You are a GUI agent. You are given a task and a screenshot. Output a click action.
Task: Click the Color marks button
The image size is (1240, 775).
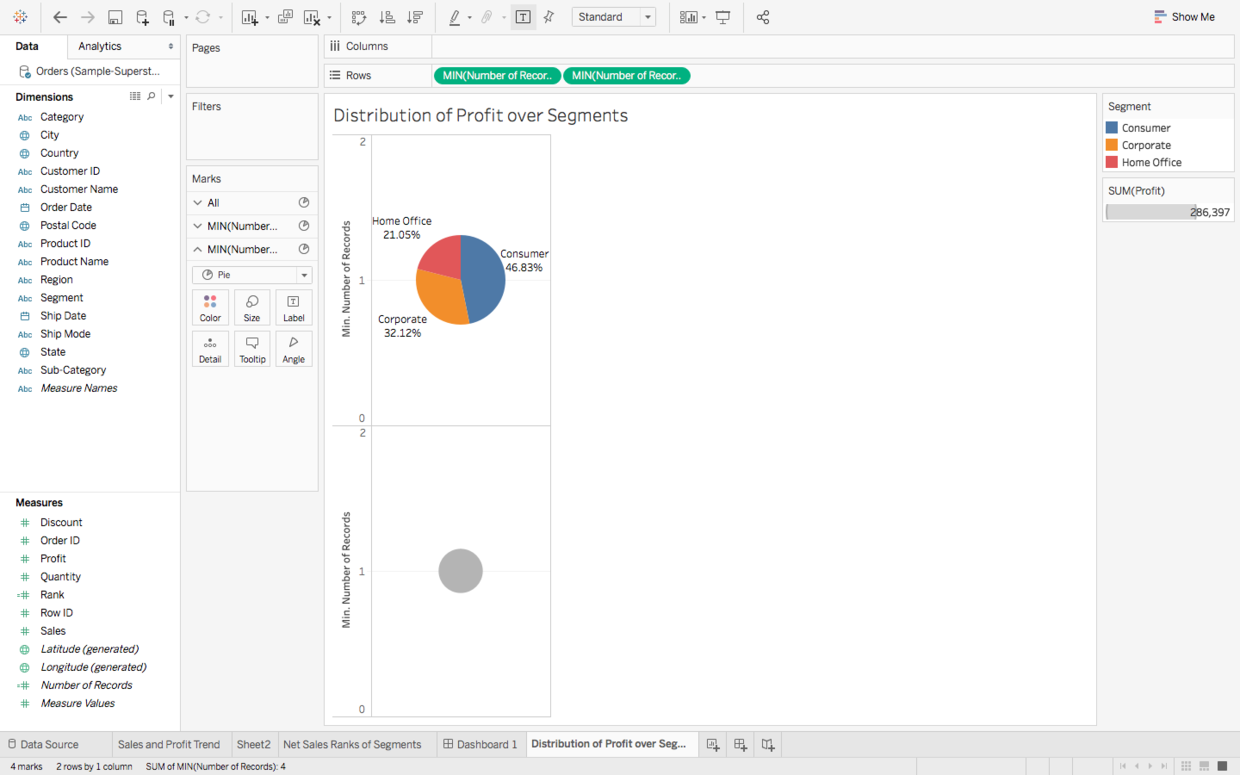point(210,308)
